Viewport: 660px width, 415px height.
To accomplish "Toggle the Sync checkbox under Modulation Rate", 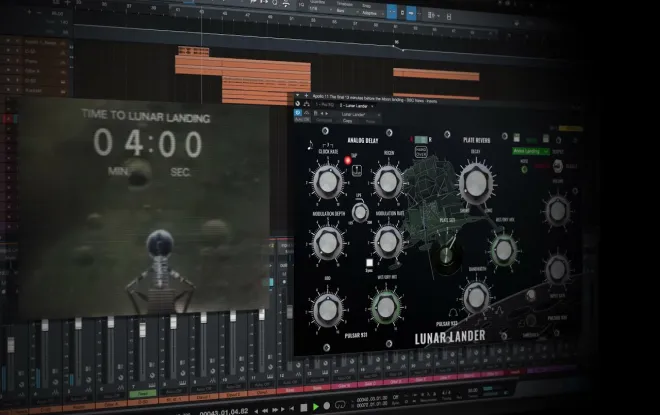I will [x=369, y=263].
